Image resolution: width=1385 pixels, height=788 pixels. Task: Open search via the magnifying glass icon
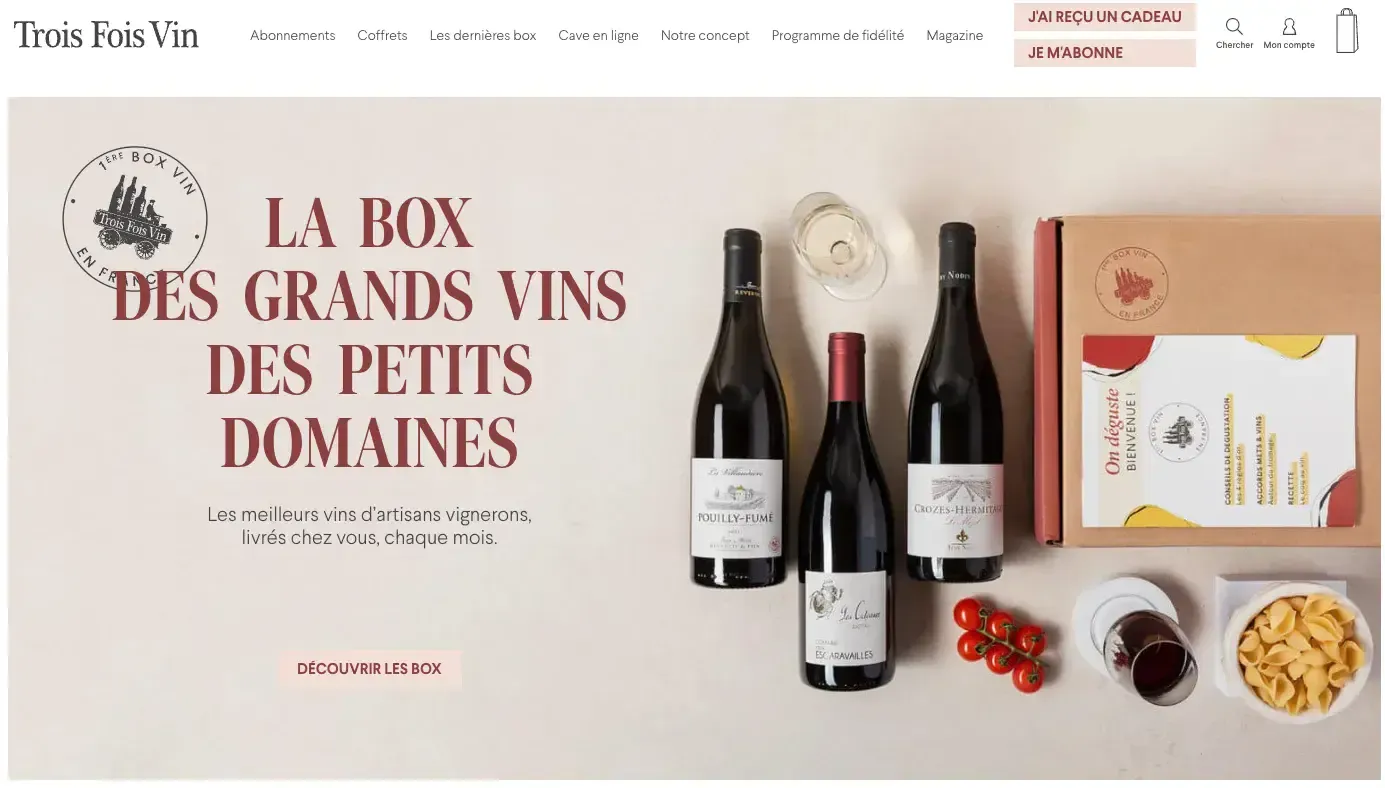point(1234,27)
